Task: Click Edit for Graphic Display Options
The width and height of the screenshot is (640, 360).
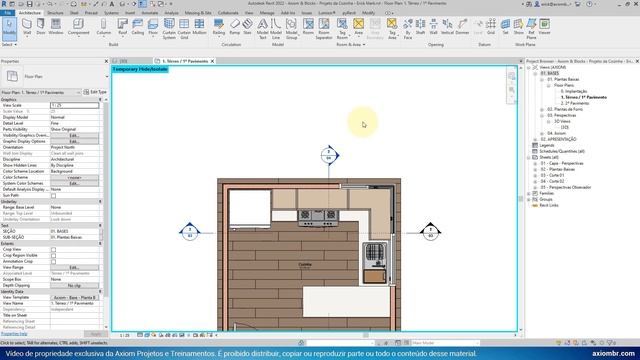Action: [x=74, y=142]
